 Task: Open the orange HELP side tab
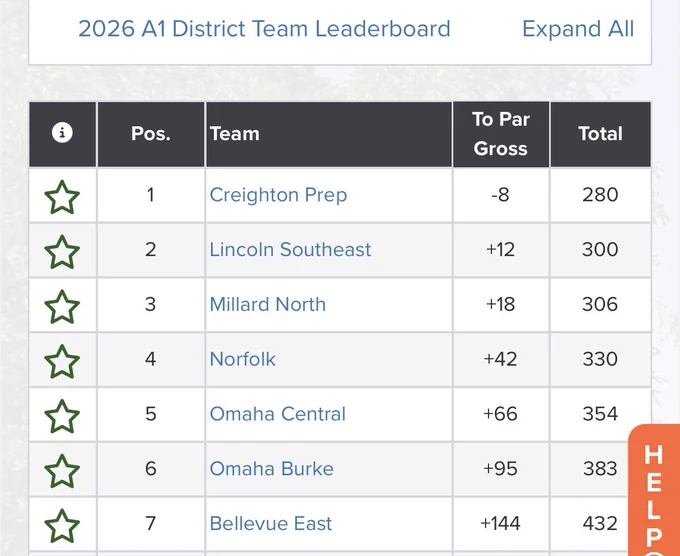(x=654, y=490)
